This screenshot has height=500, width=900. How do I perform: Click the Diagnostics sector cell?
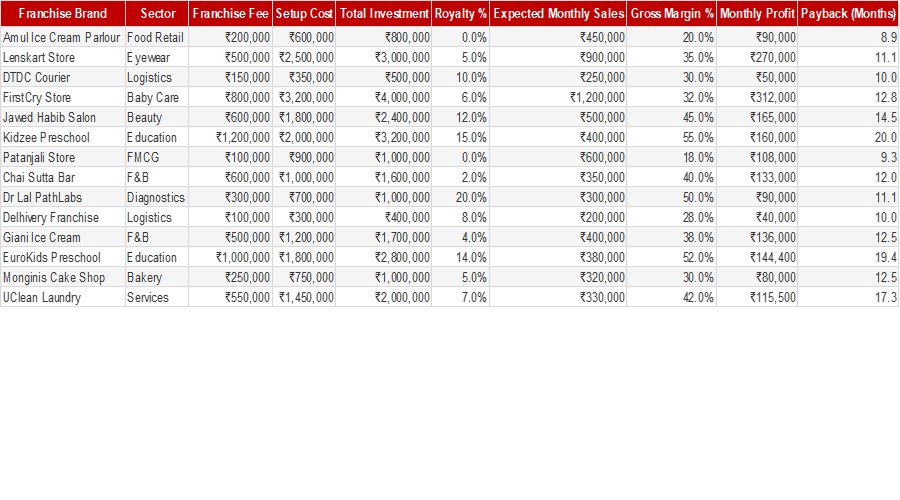coord(157,197)
